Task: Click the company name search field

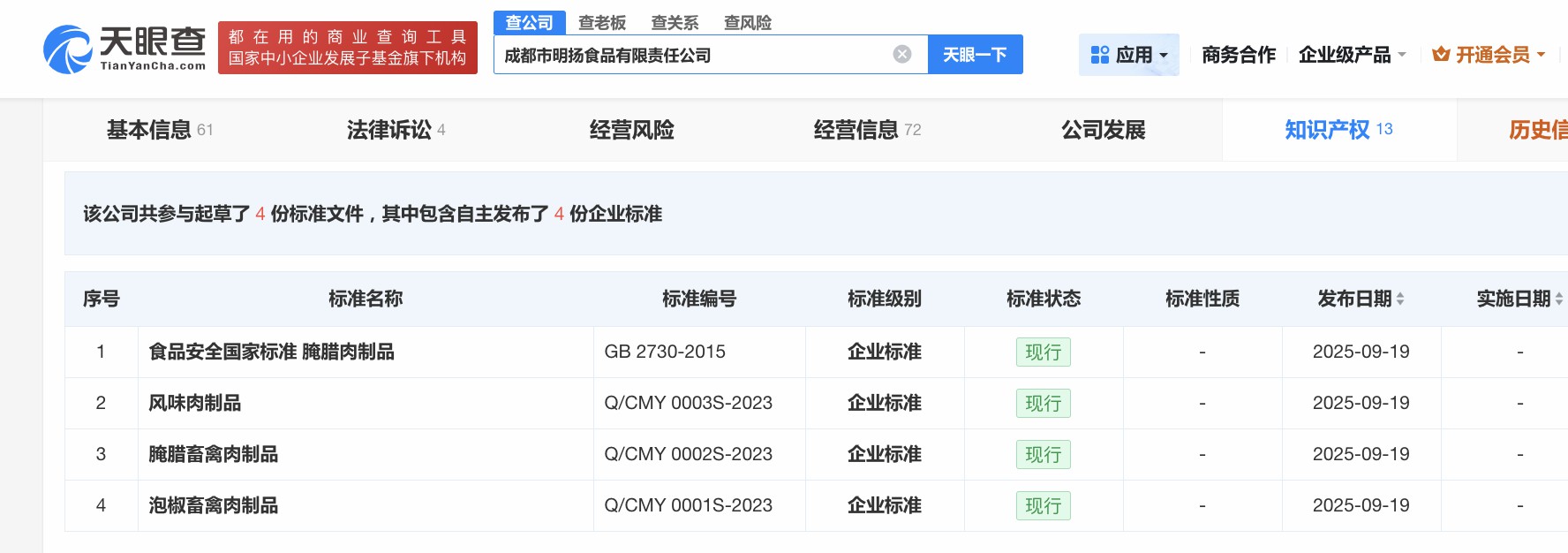Action: point(689,55)
